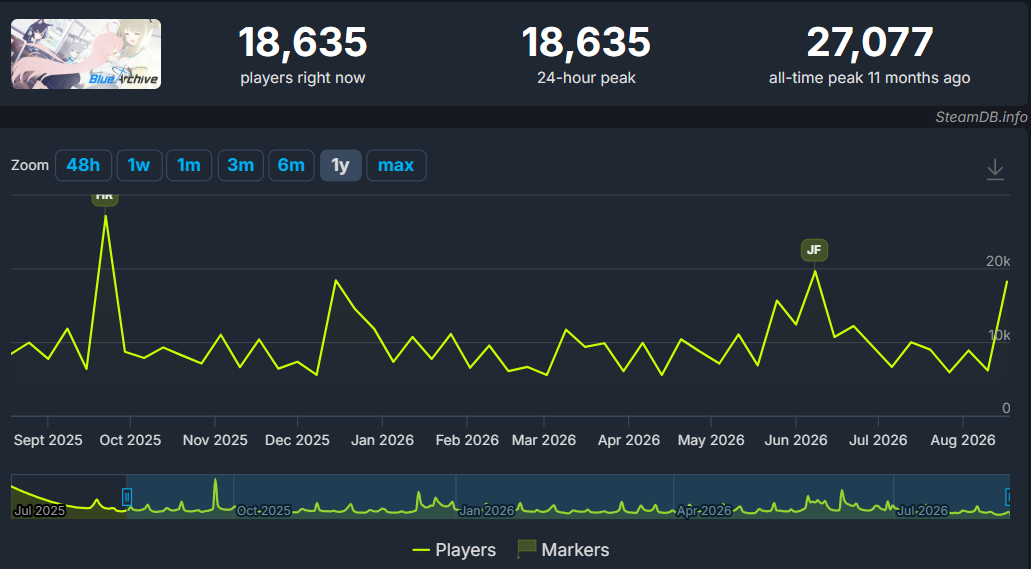
Task: Click the all-time peak 11 months ago label
Action: pos(869,78)
